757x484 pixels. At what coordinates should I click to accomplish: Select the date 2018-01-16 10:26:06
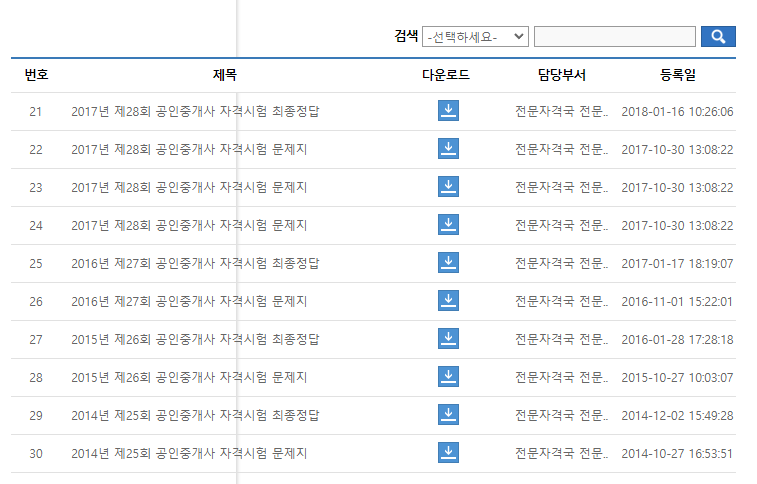677,111
